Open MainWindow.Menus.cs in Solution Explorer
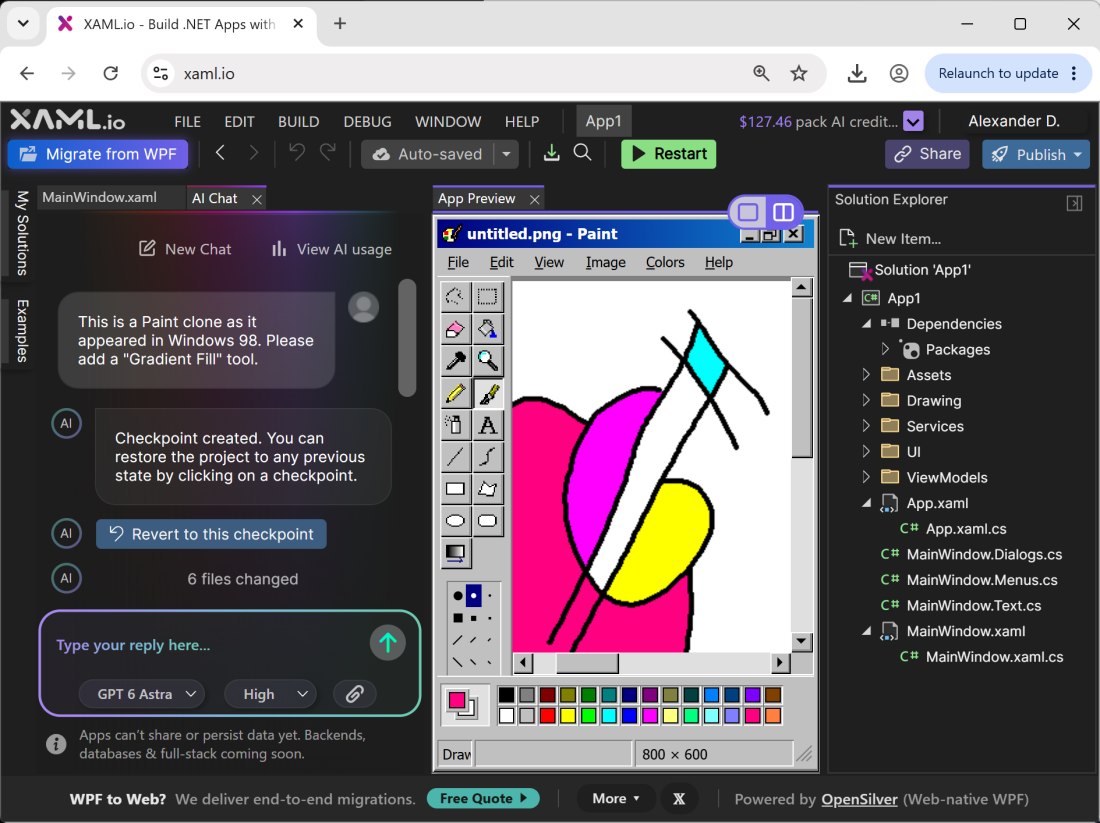 (x=981, y=580)
